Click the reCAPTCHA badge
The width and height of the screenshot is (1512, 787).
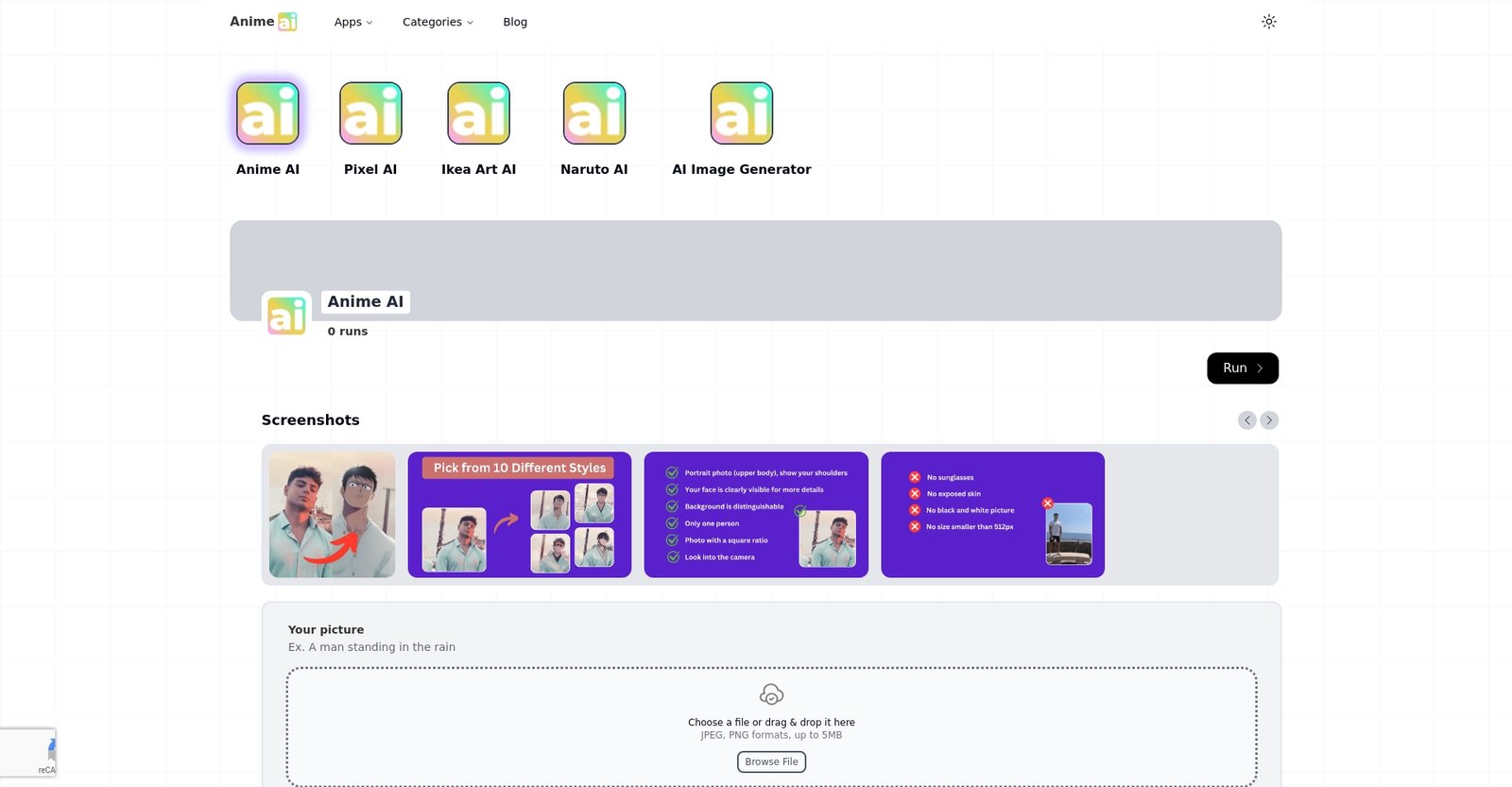pos(28,753)
